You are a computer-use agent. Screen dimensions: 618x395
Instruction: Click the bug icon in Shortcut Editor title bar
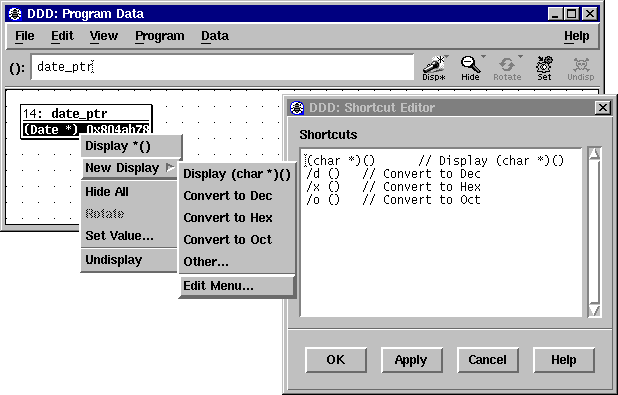tap(297, 107)
